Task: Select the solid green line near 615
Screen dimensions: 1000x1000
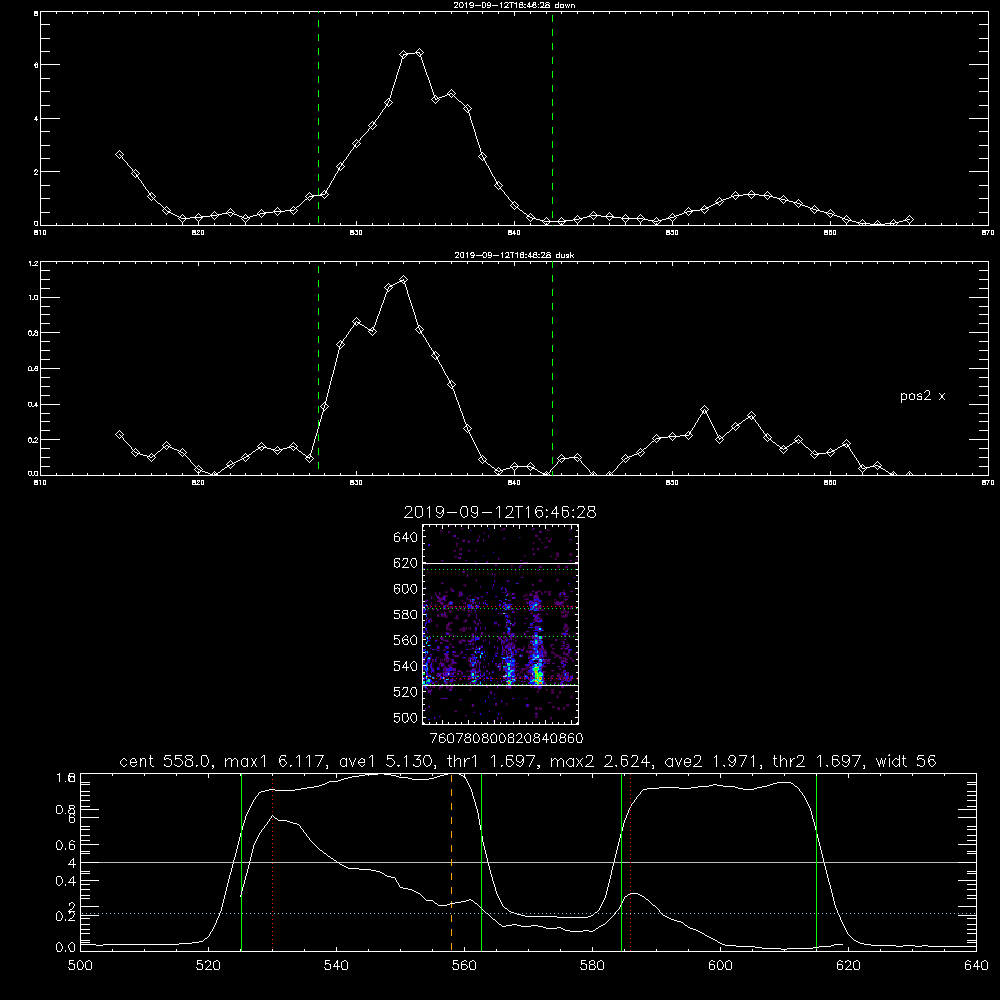Action: click(x=816, y=861)
